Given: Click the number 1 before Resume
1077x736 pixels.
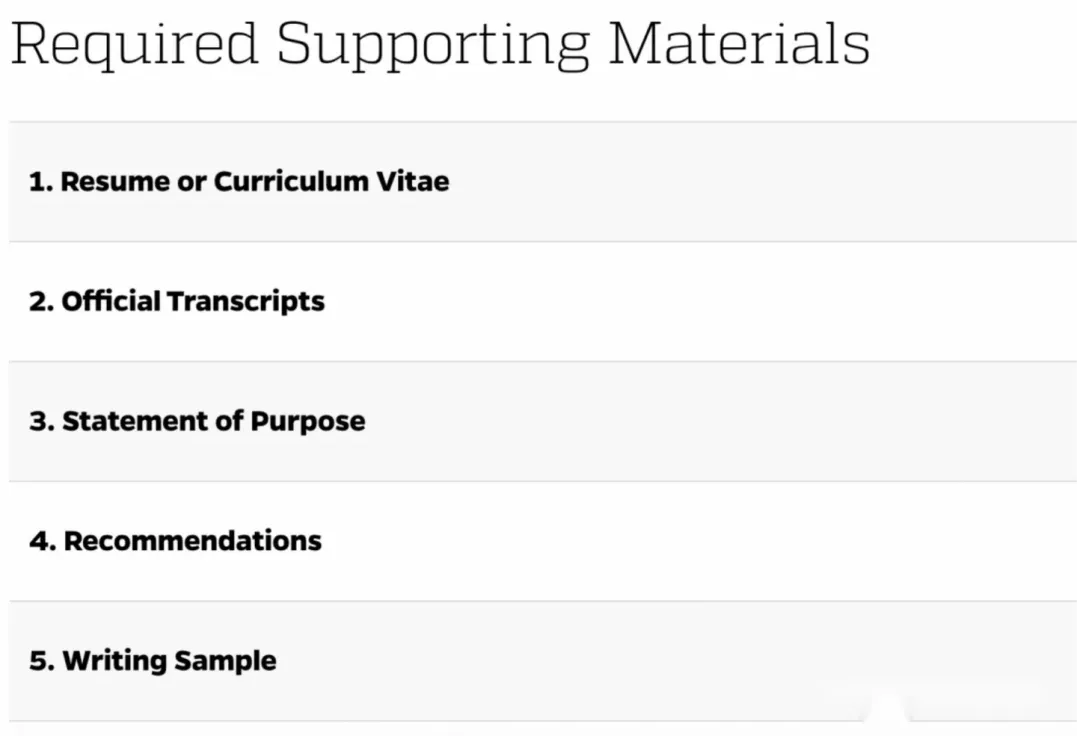Looking at the screenshot, I should point(38,182).
